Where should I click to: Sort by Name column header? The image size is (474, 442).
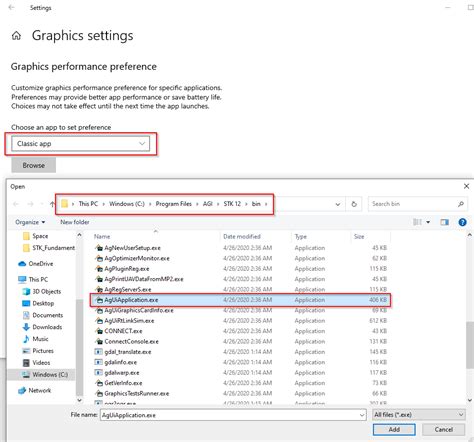(102, 236)
